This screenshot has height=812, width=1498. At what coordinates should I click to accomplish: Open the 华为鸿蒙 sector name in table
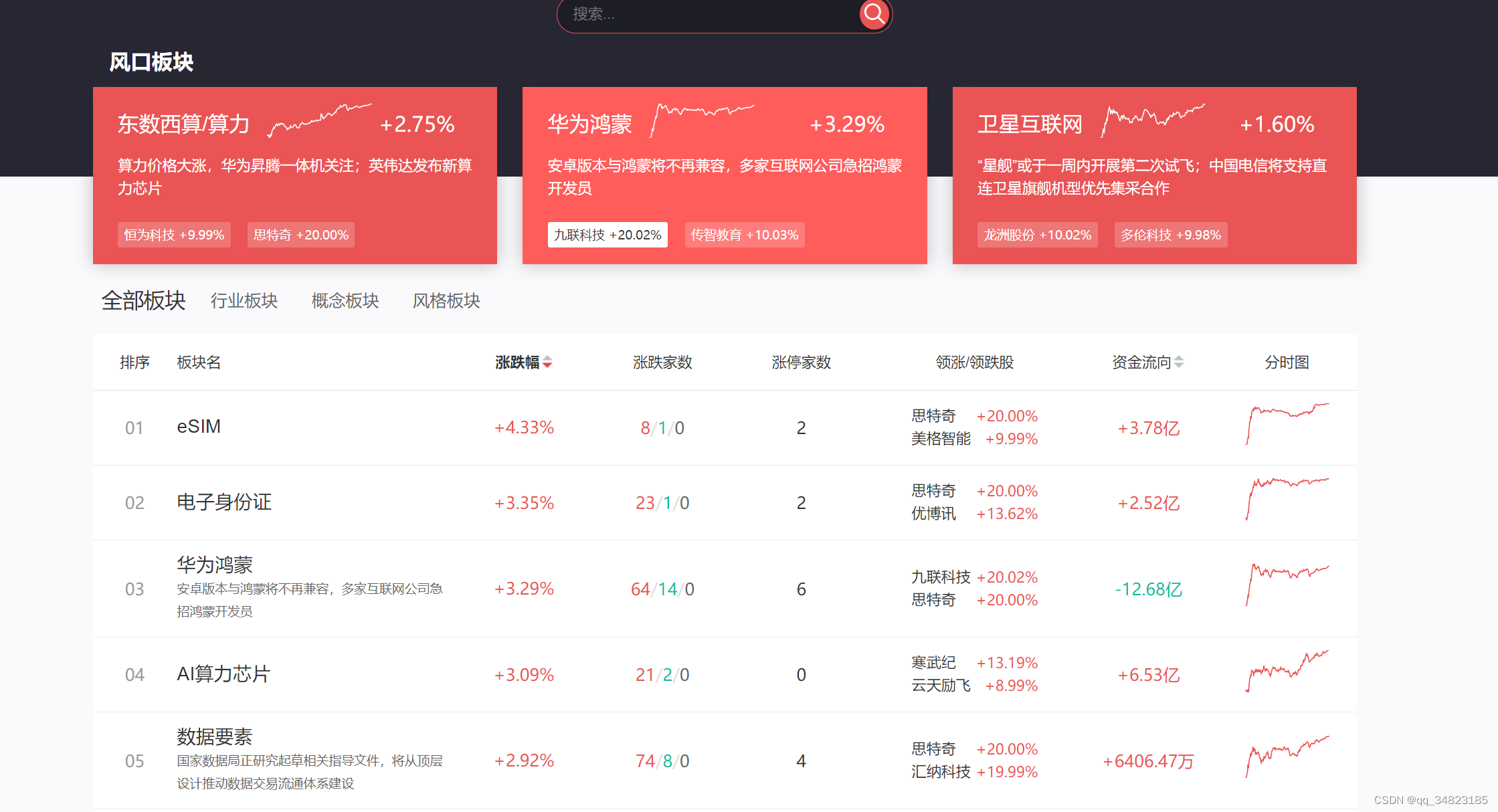pos(215,565)
